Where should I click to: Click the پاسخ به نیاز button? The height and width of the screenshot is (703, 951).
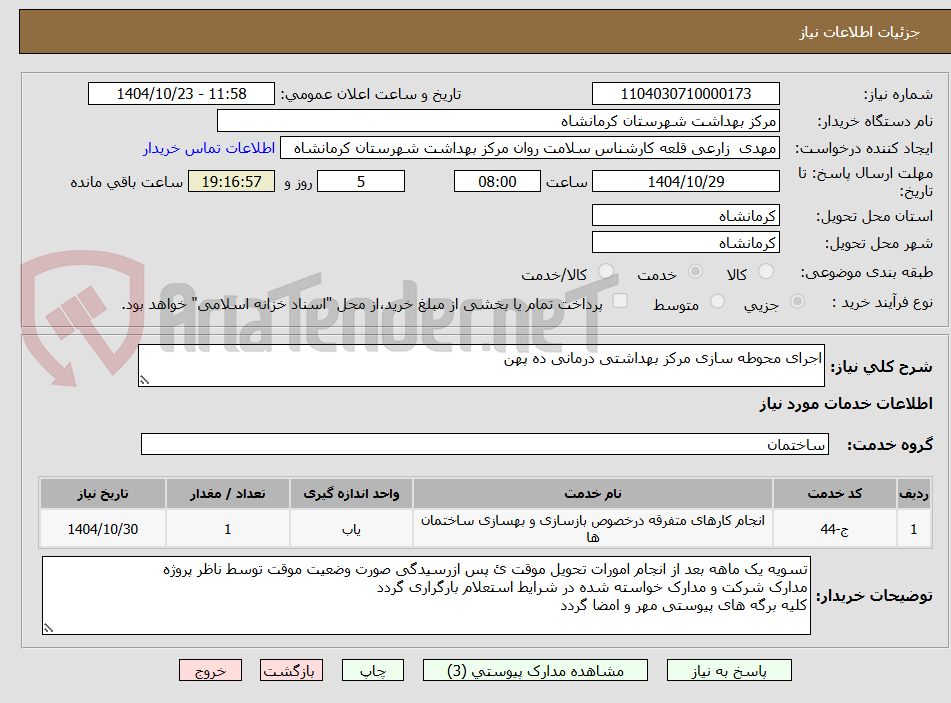pyautogui.click(x=729, y=671)
